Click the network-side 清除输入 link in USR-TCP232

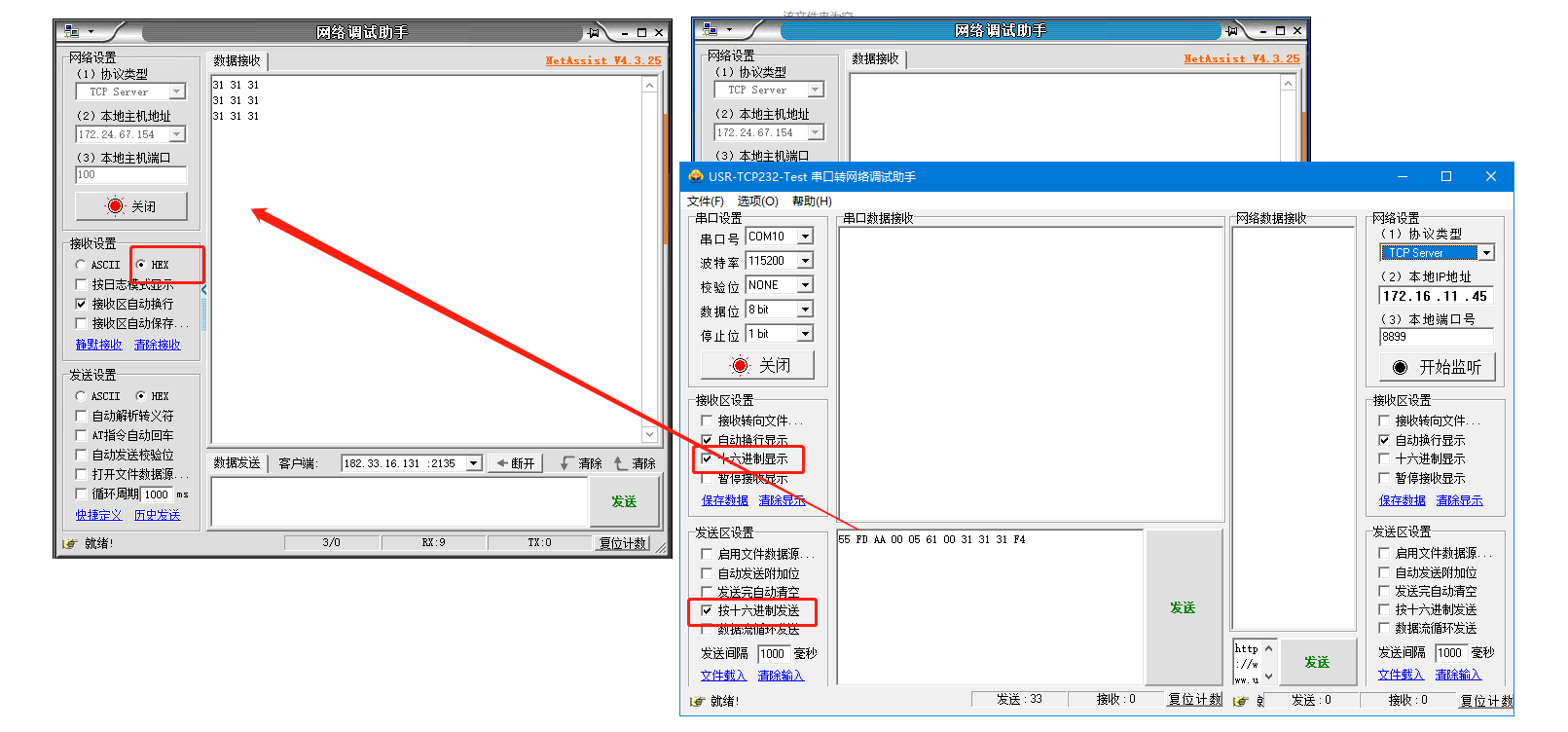(1458, 675)
